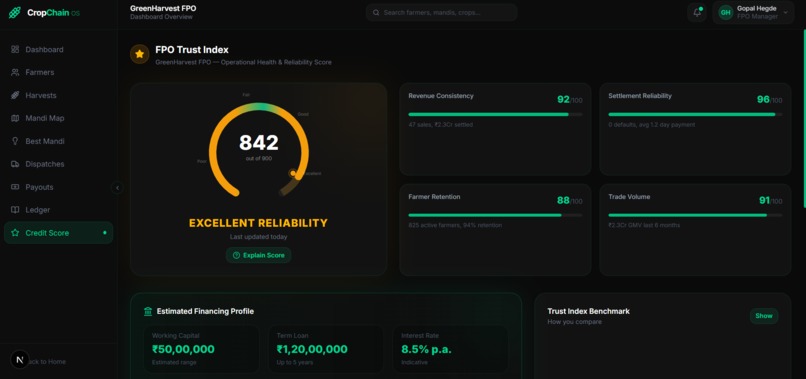The height and width of the screenshot is (379, 806).
Task: Select Best Mandi in the sidebar
Action: pyautogui.click(x=58, y=141)
